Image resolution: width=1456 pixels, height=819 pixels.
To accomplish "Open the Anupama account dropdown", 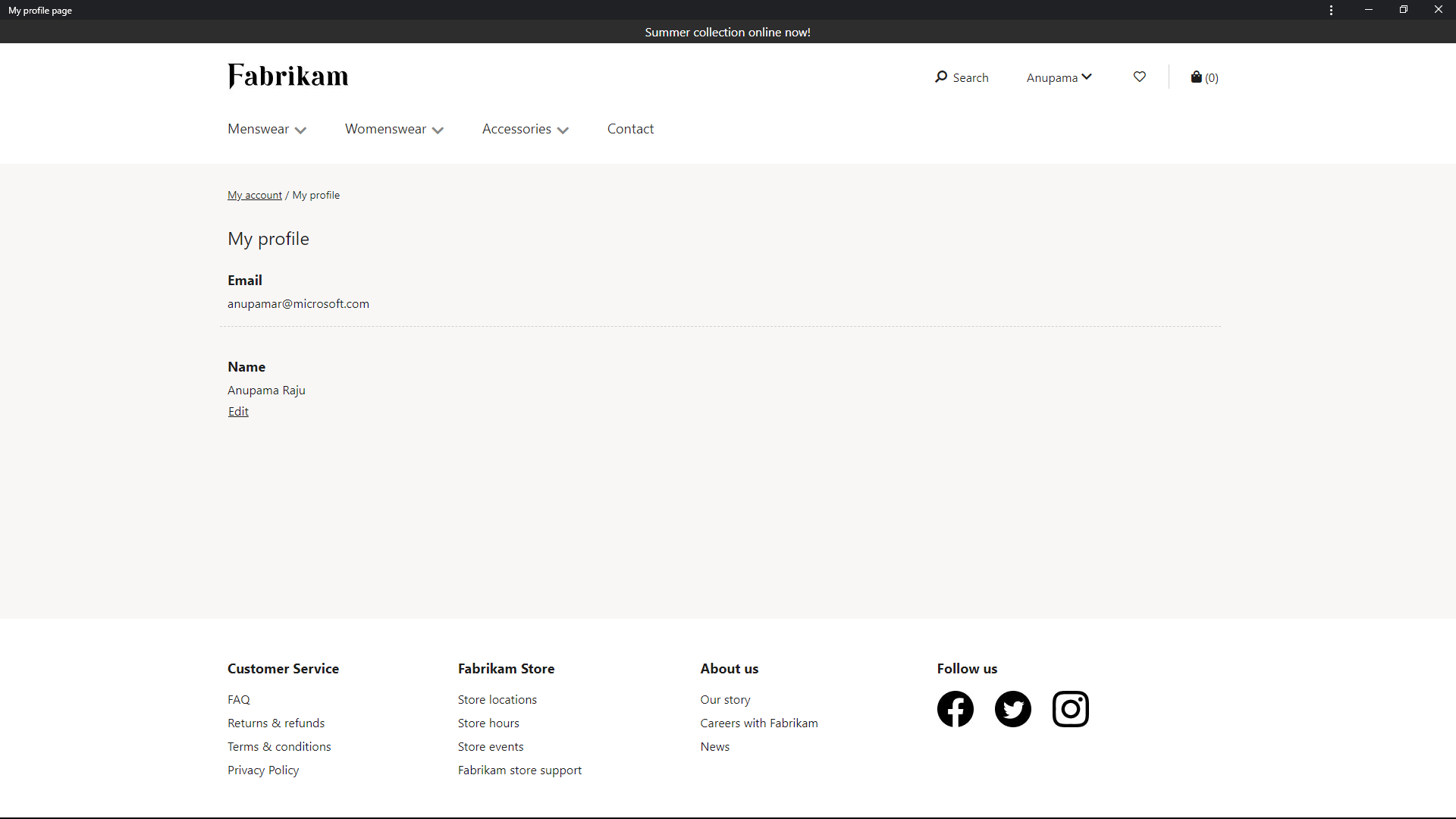I will (1058, 77).
